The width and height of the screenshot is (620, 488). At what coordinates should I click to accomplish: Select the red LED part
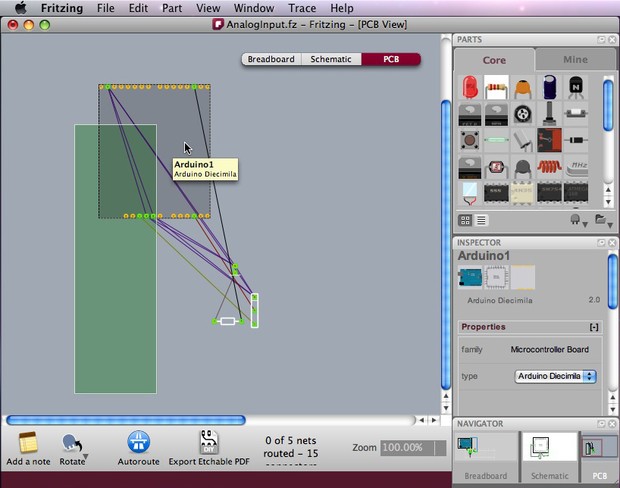pyautogui.click(x=470, y=87)
